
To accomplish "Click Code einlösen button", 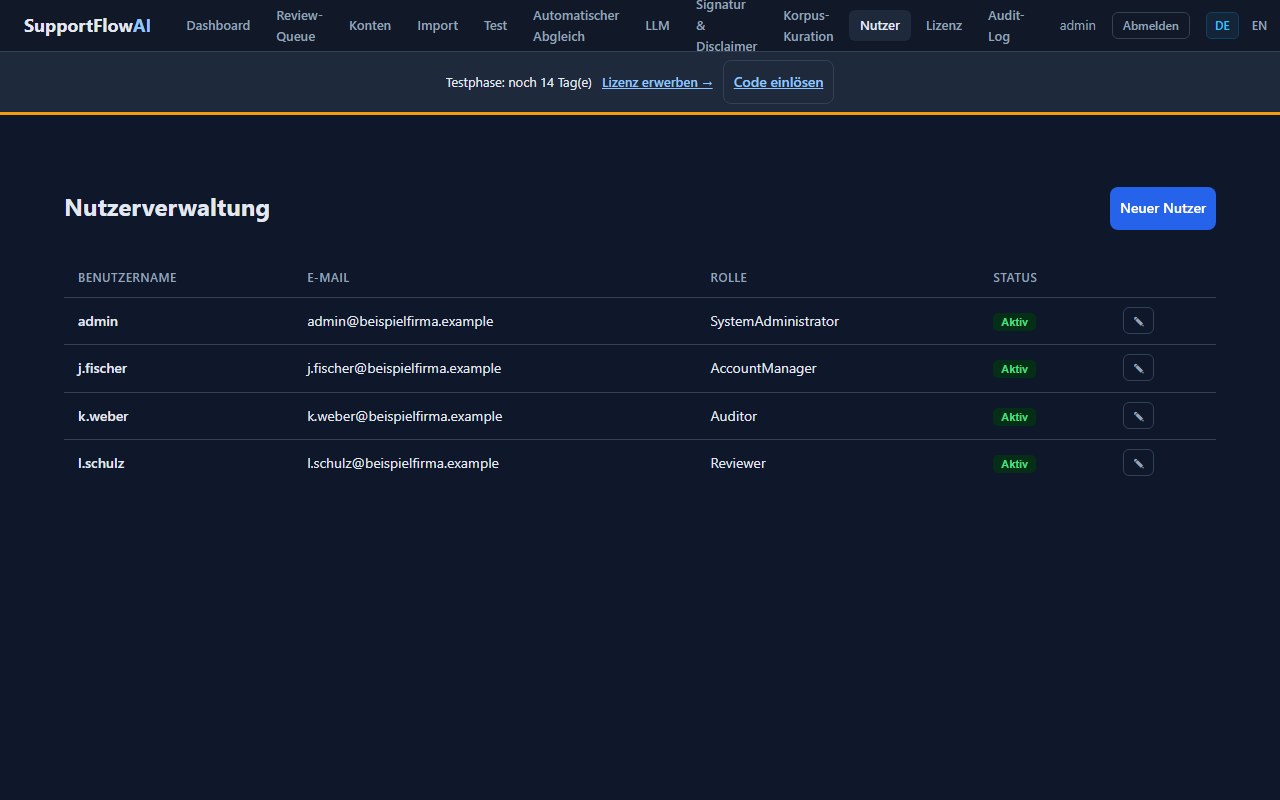I will (x=778, y=82).
